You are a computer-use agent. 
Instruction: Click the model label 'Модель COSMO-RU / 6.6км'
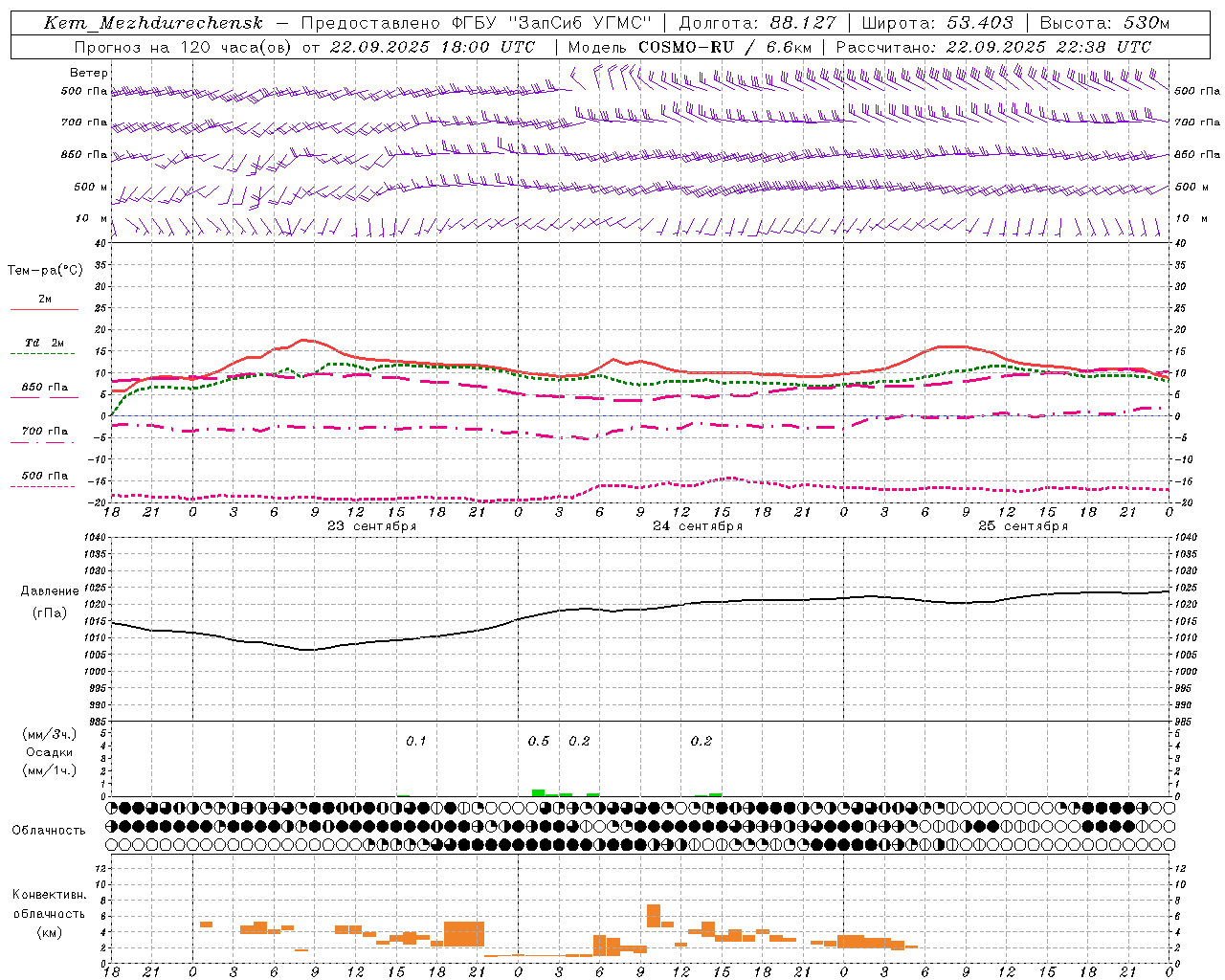690,47
